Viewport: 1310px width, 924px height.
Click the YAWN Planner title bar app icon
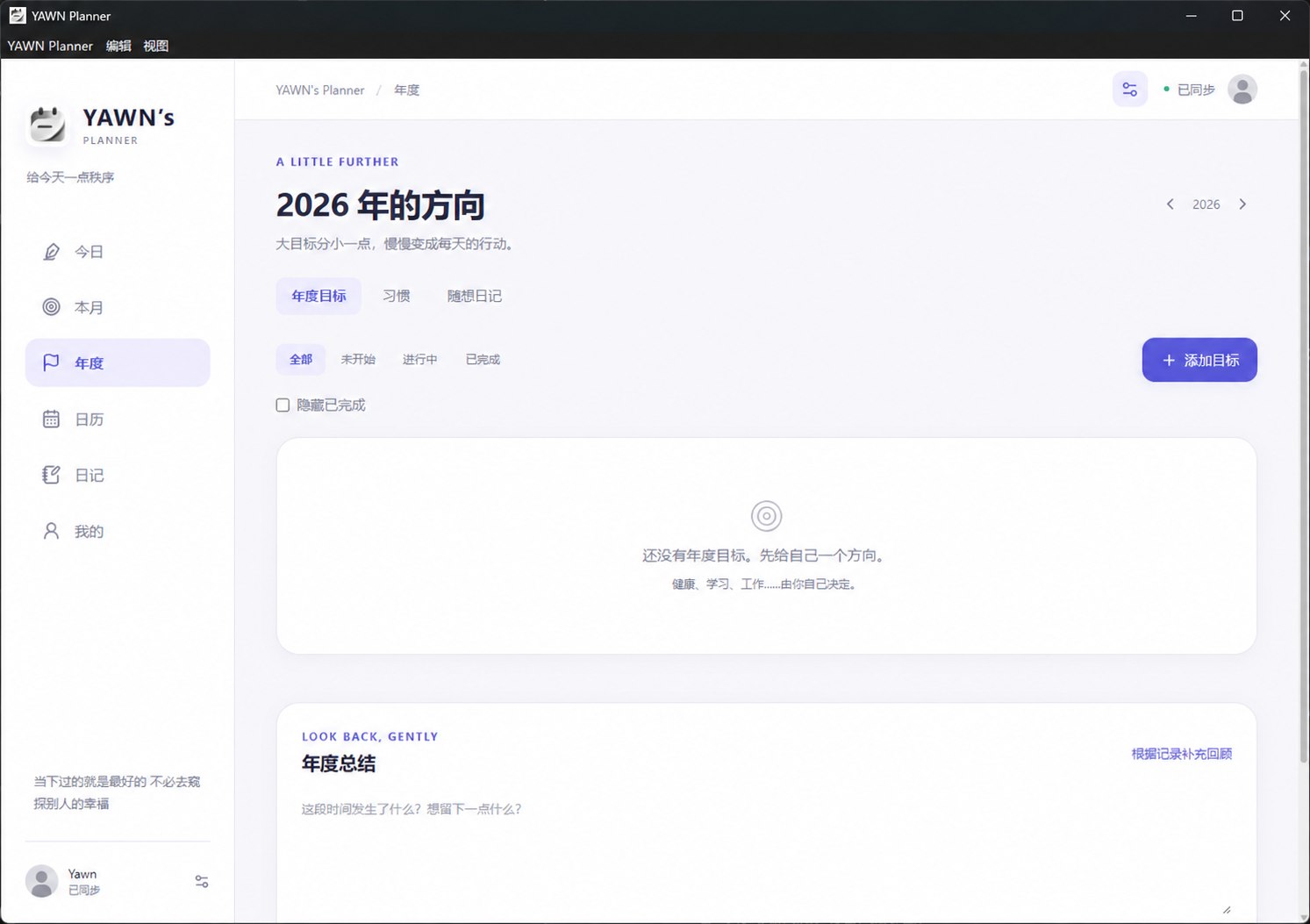click(18, 16)
